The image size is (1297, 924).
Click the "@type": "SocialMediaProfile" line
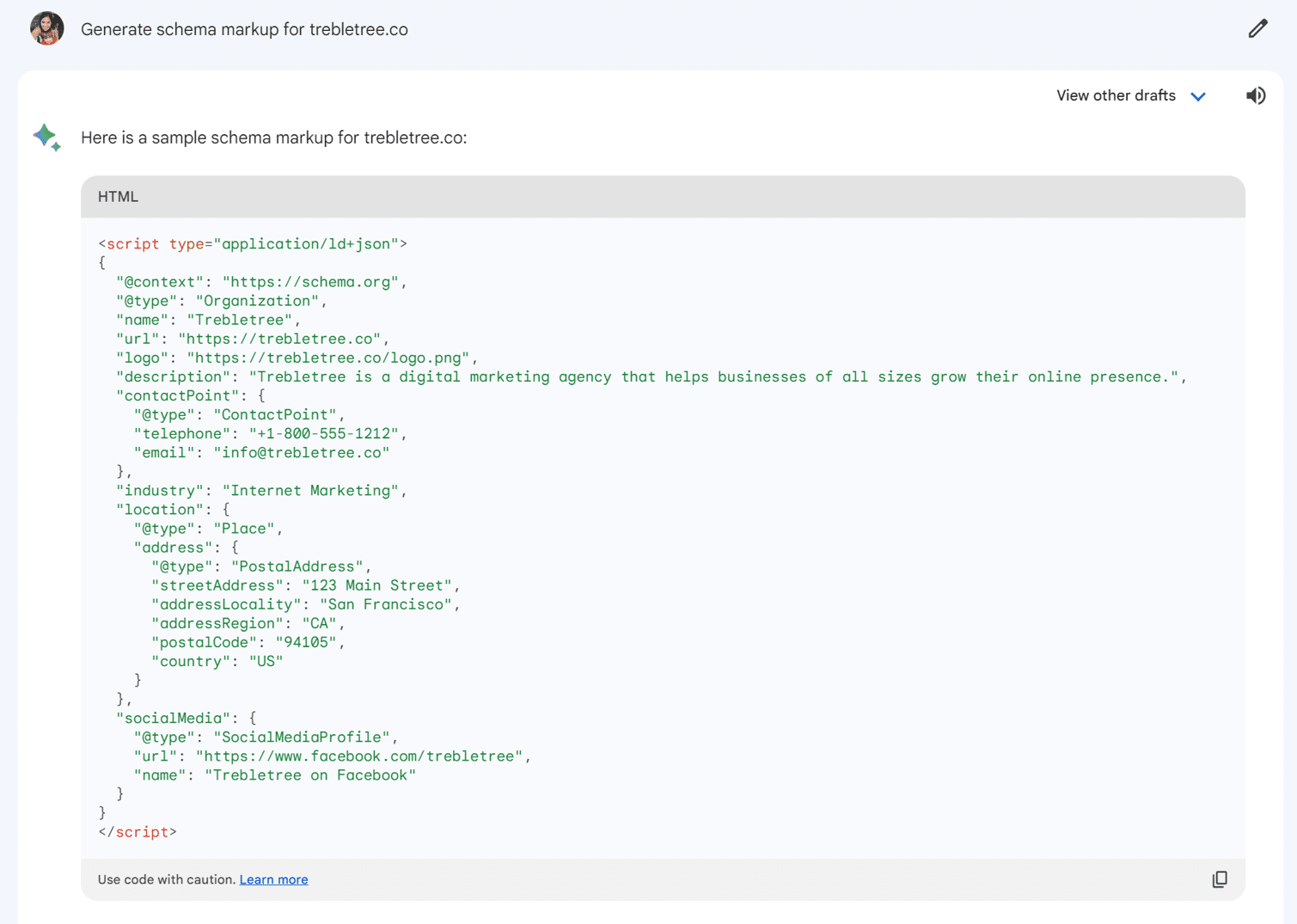[x=266, y=736]
